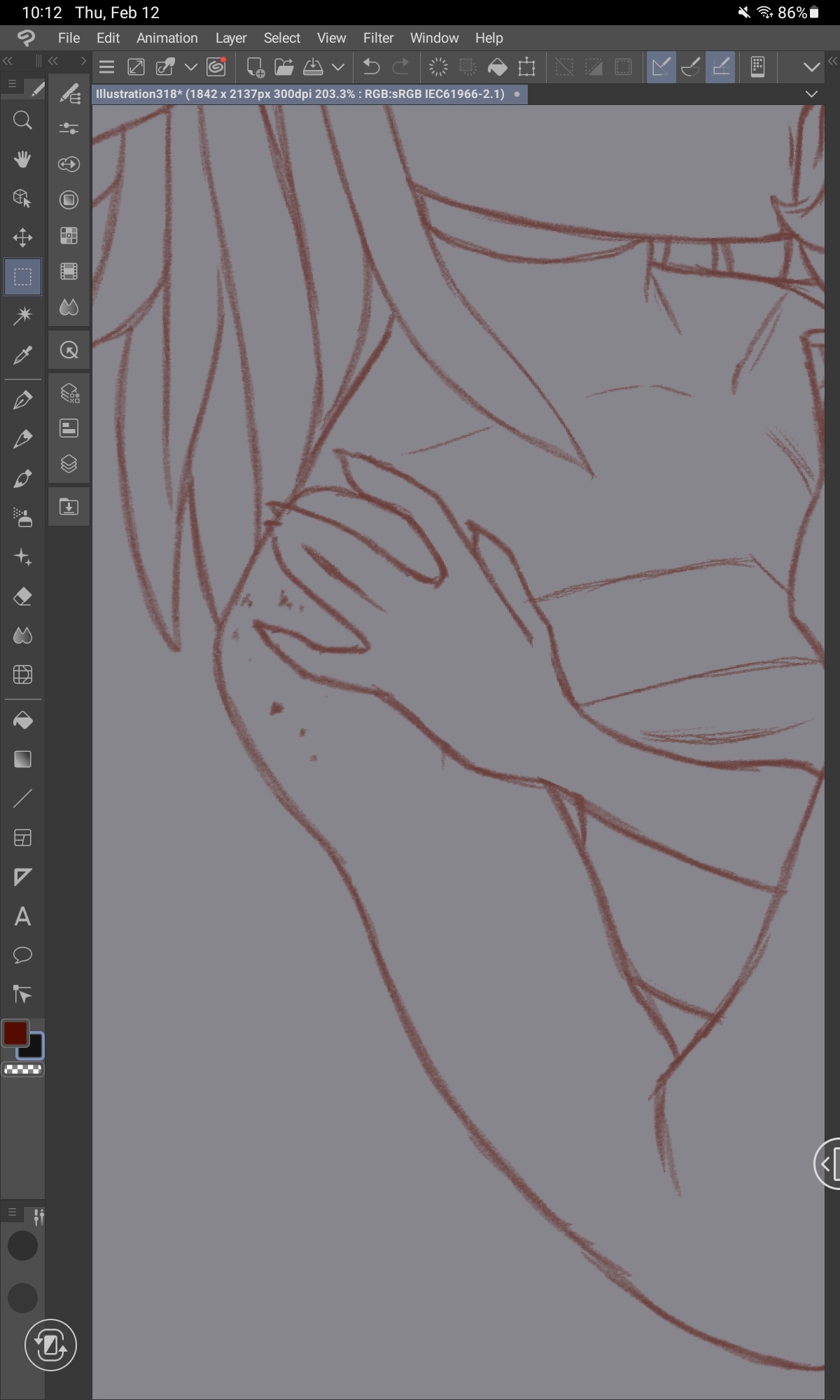Select the Zoom magnifier tool
The width and height of the screenshot is (840, 1400).
click(22, 120)
